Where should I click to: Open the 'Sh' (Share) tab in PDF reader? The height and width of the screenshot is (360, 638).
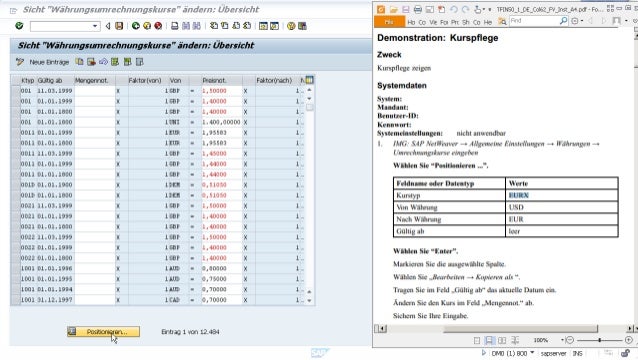(x=466, y=22)
